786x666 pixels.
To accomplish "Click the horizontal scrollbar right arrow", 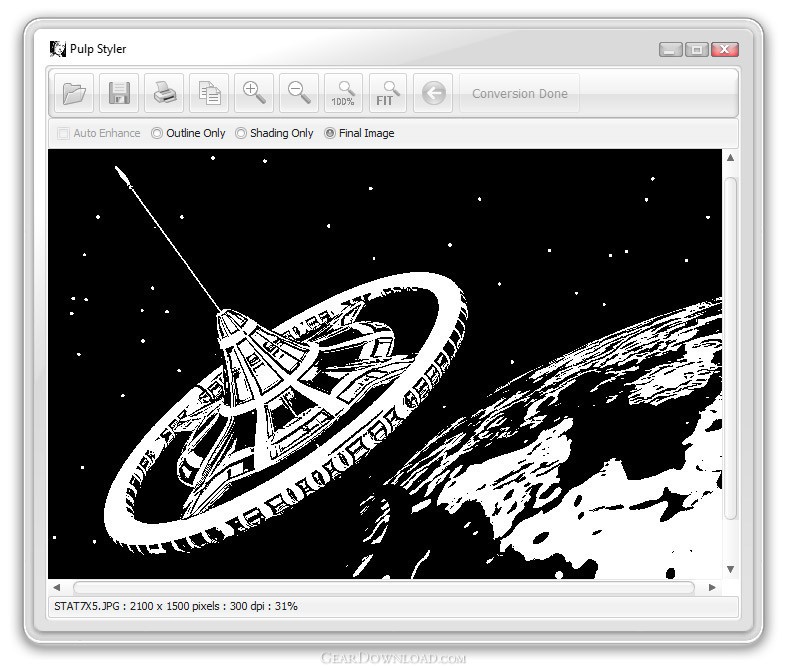I will 712,587.
